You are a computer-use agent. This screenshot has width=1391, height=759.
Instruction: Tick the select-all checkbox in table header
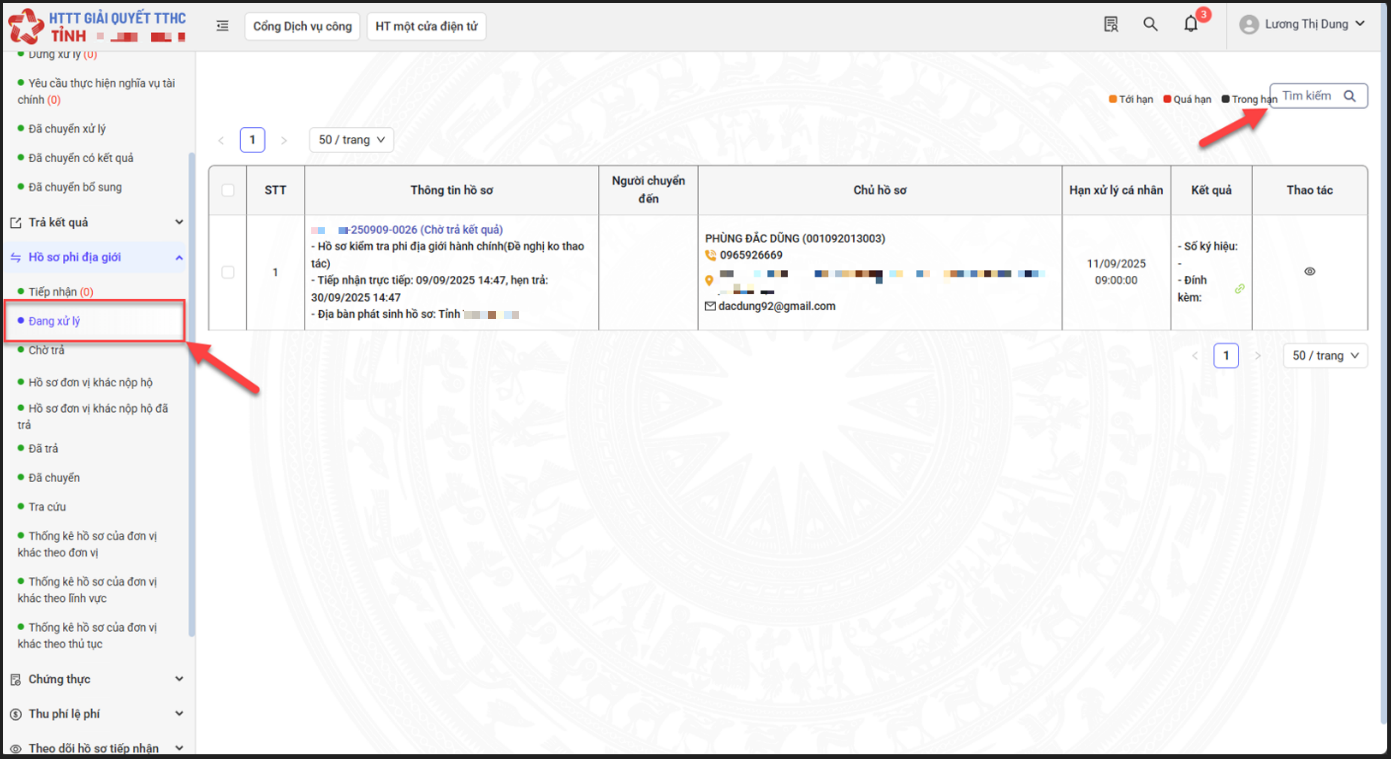click(x=228, y=190)
